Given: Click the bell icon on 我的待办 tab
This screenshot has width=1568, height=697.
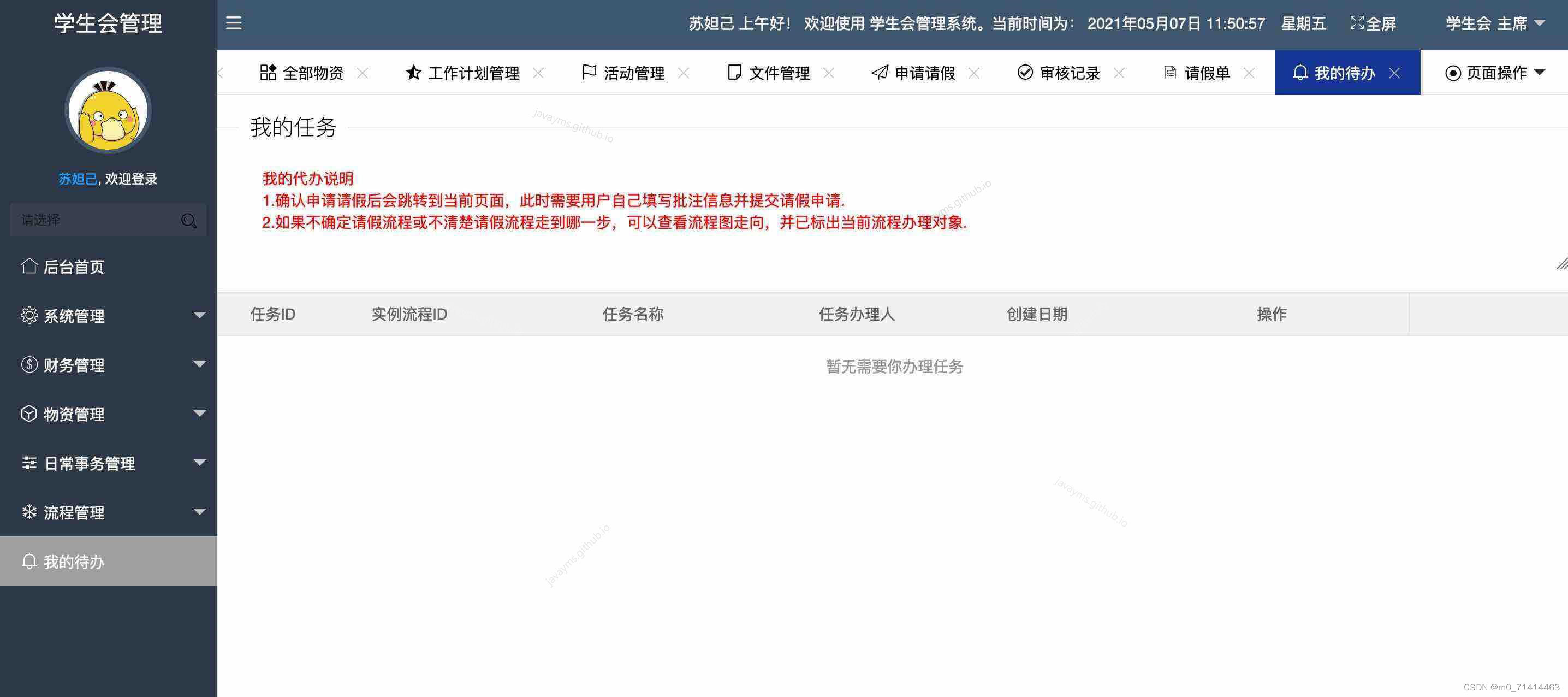Looking at the screenshot, I should tap(1300, 73).
